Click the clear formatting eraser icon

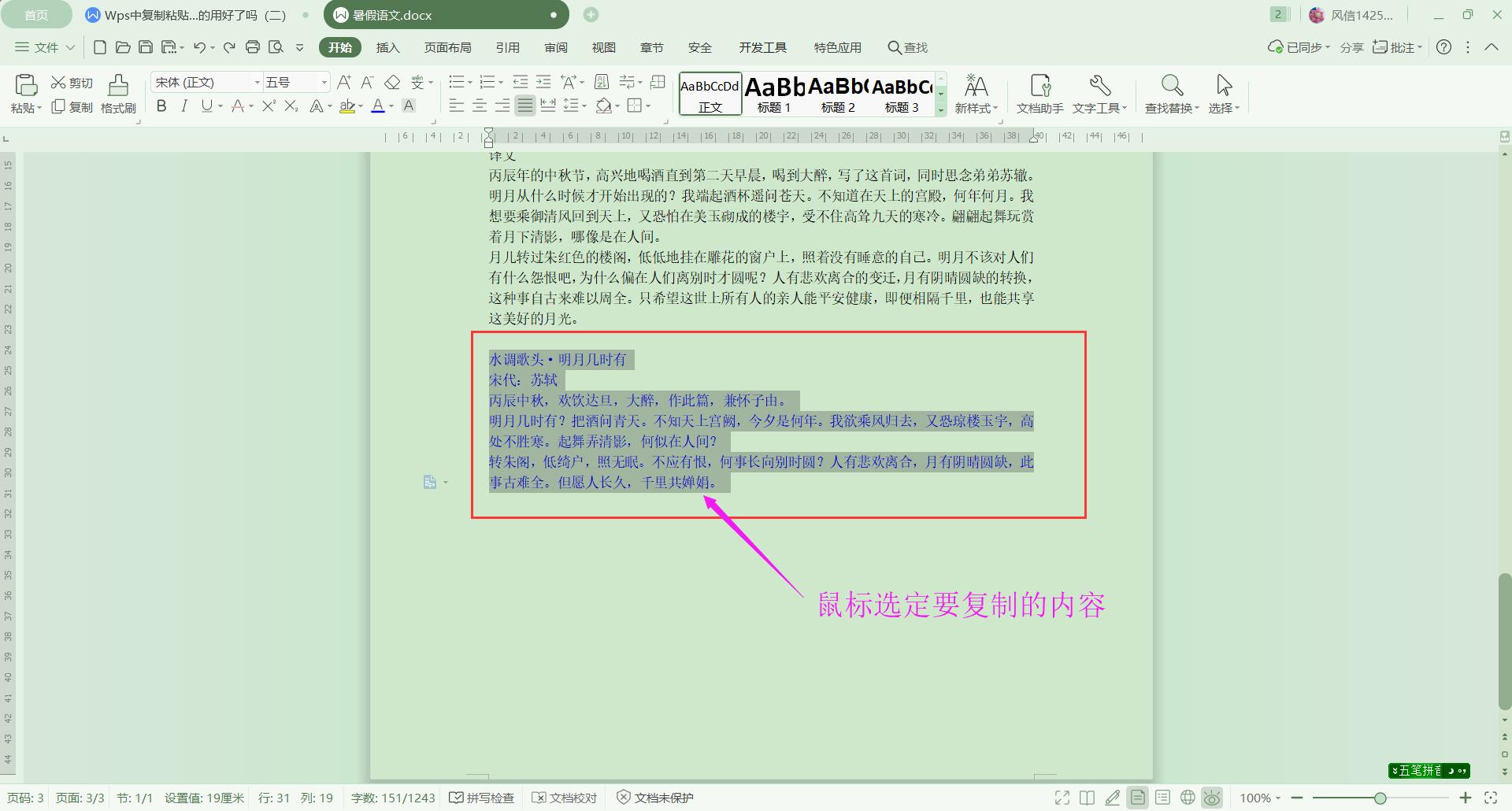(x=393, y=82)
